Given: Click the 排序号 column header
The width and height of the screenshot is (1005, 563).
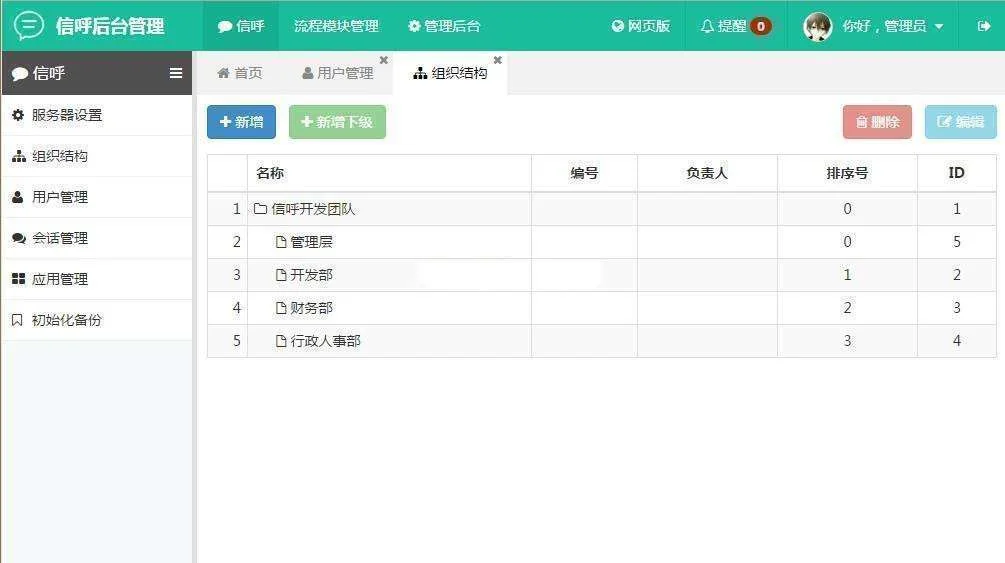Looking at the screenshot, I should tap(847, 173).
